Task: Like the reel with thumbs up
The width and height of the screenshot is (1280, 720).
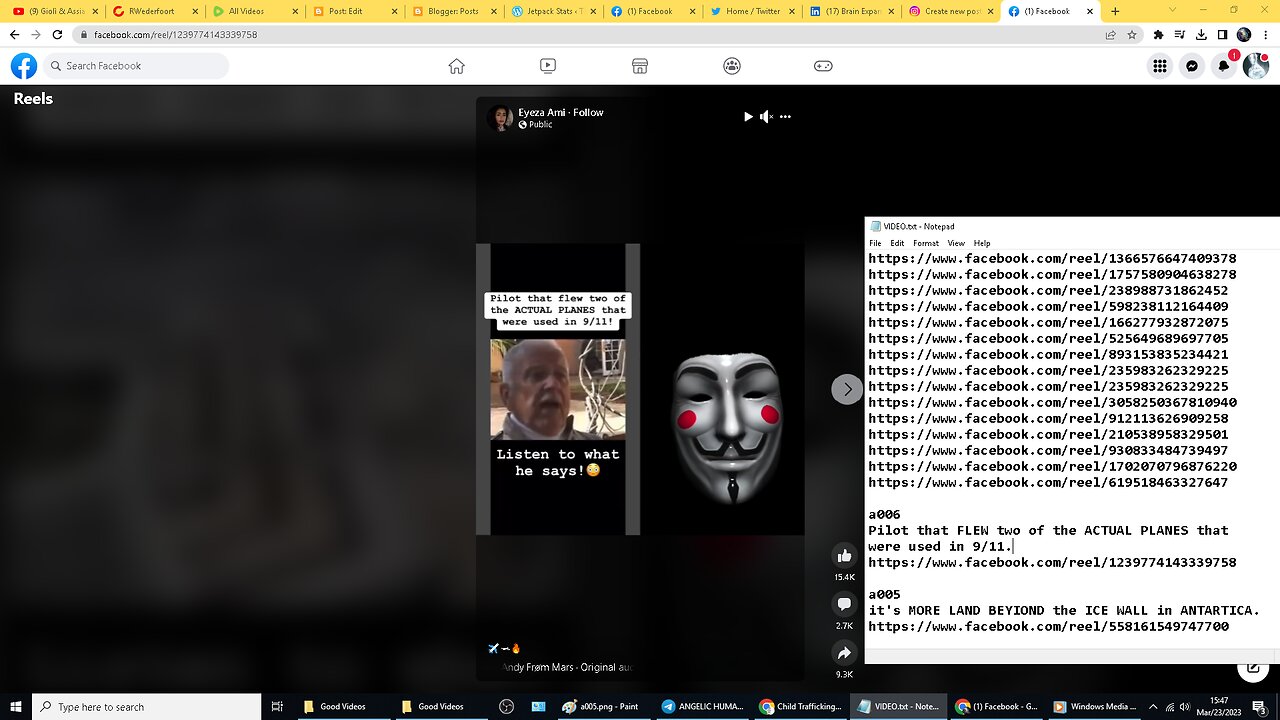Action: (844, 556)
